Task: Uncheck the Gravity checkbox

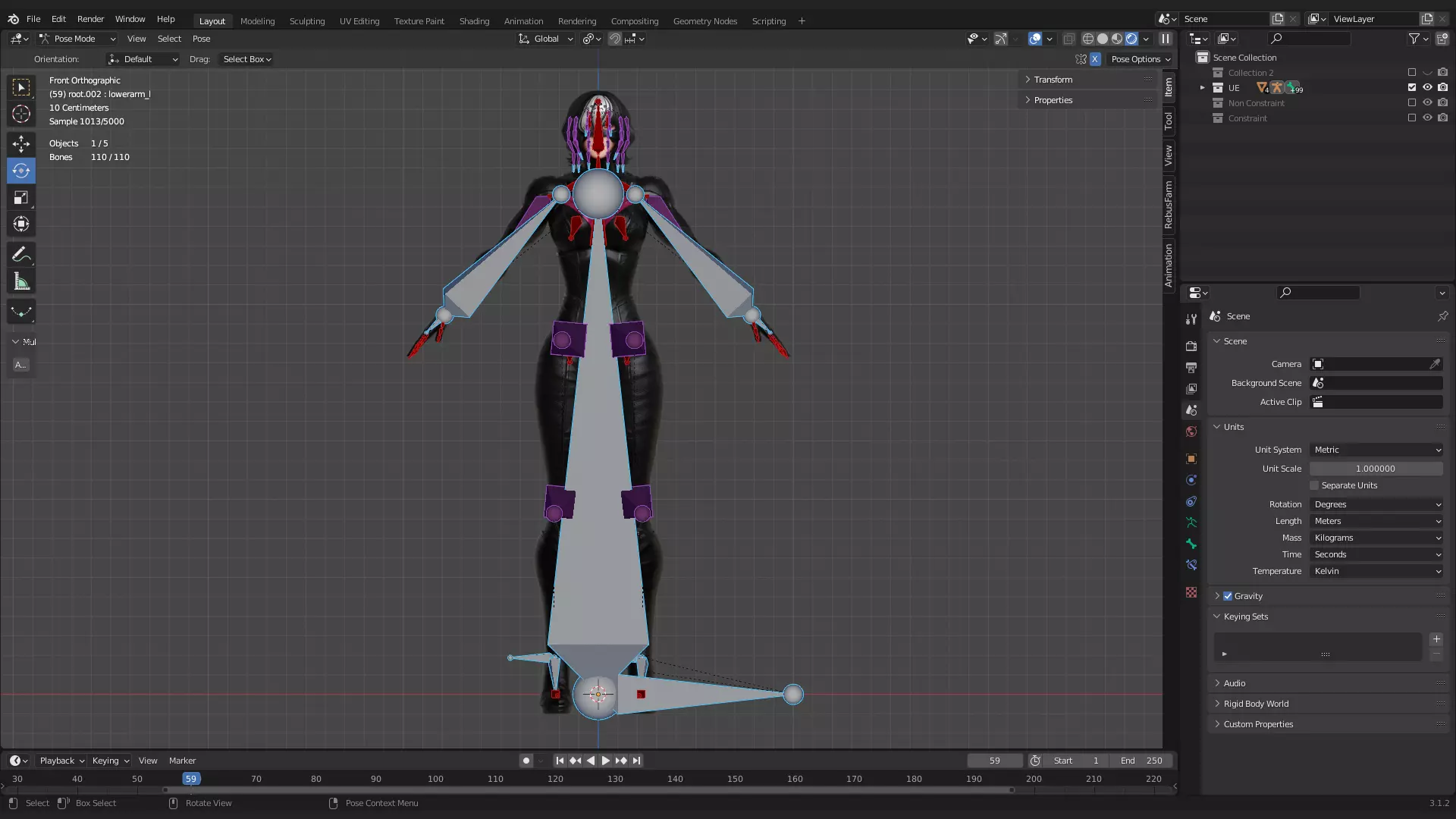Action: (x=1228, y=596)
